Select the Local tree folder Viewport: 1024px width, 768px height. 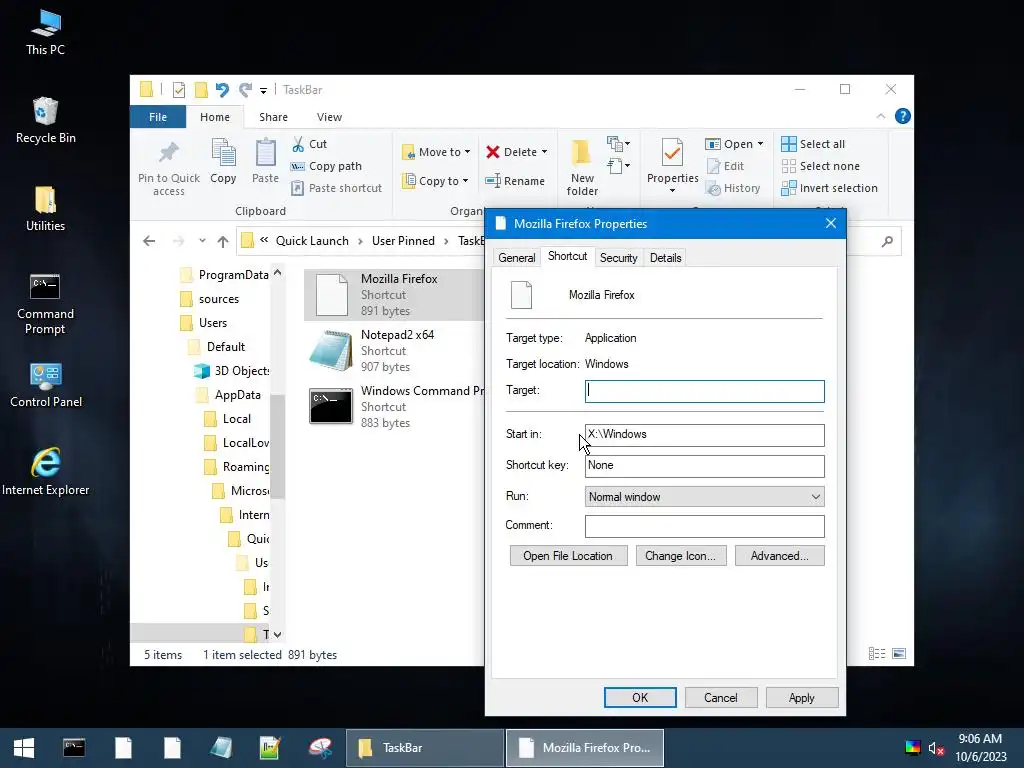point(228,419)
